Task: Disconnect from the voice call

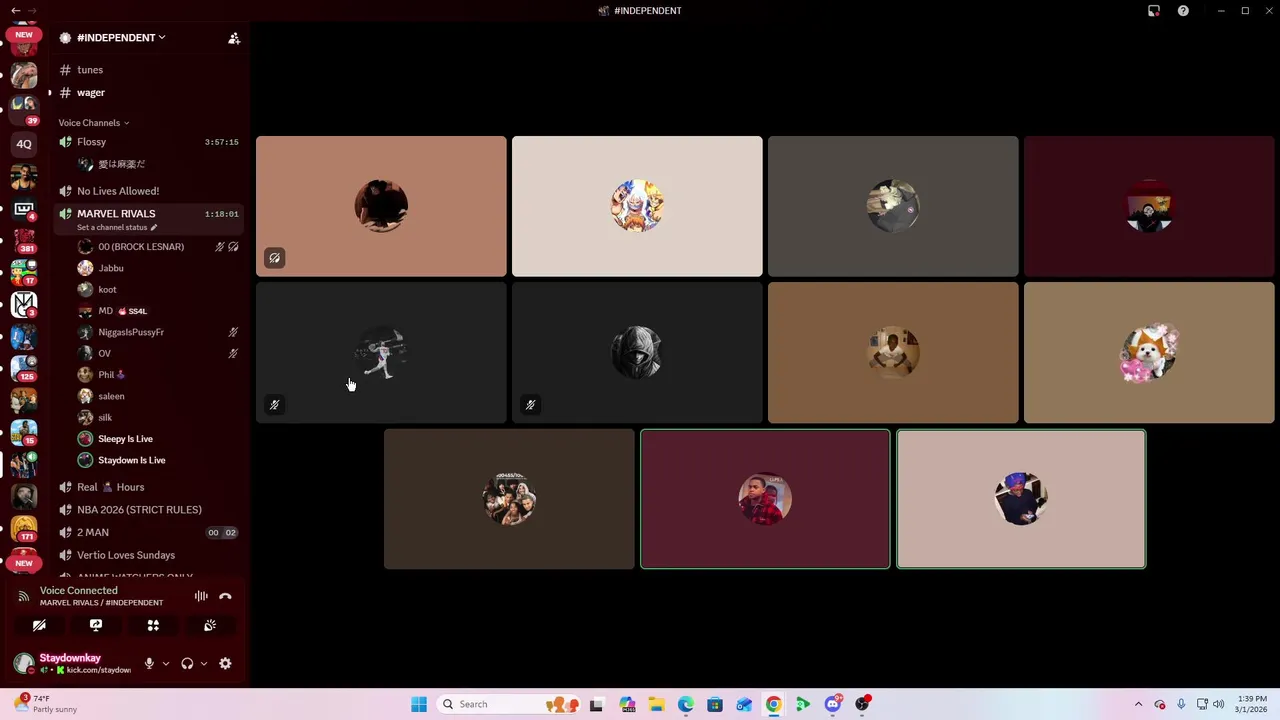Action: coord(225,596)
